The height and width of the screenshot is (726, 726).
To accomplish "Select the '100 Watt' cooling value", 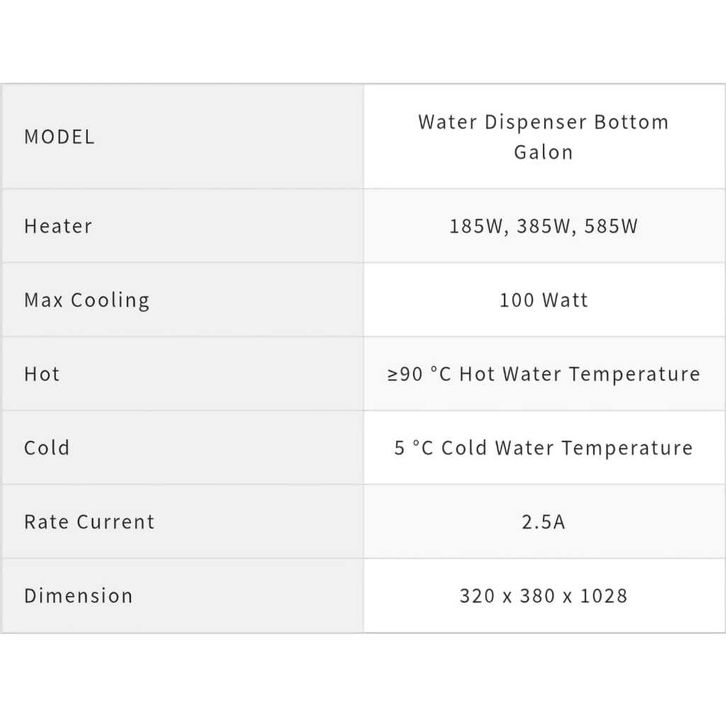I will click(x=543, y=300).
